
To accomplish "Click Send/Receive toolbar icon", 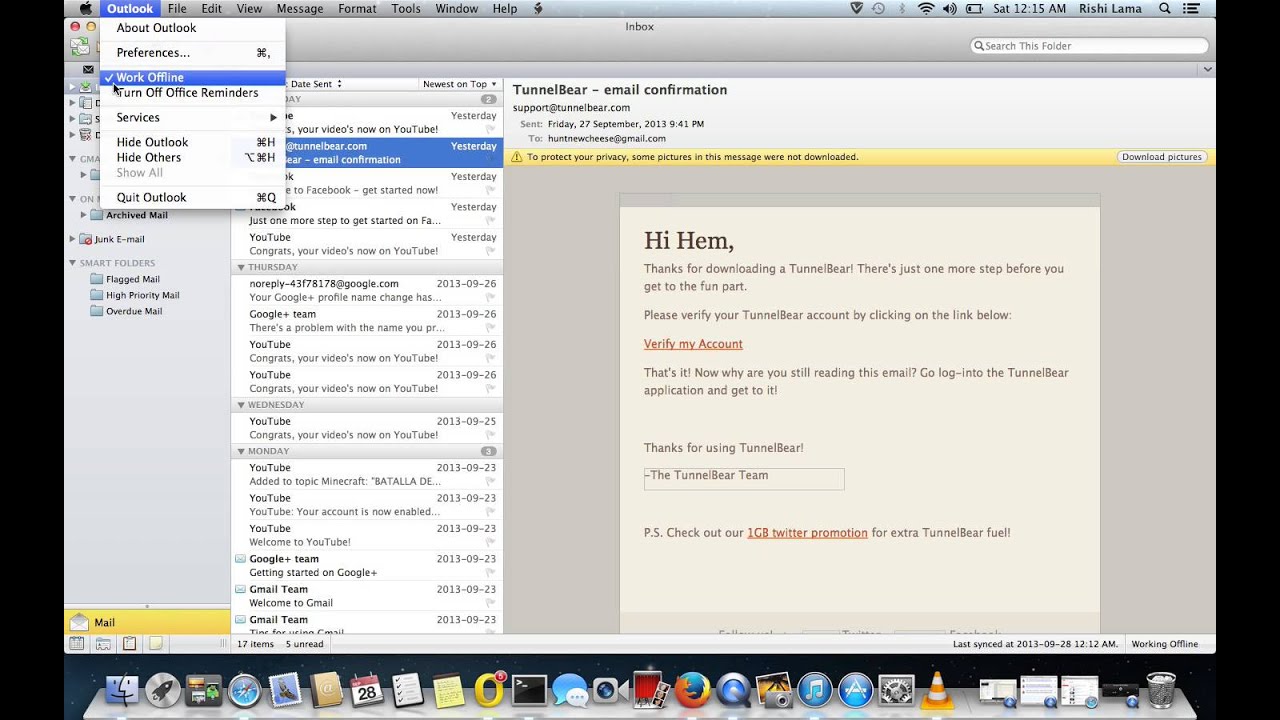I will pyautogui.click(x=79, y=47).
